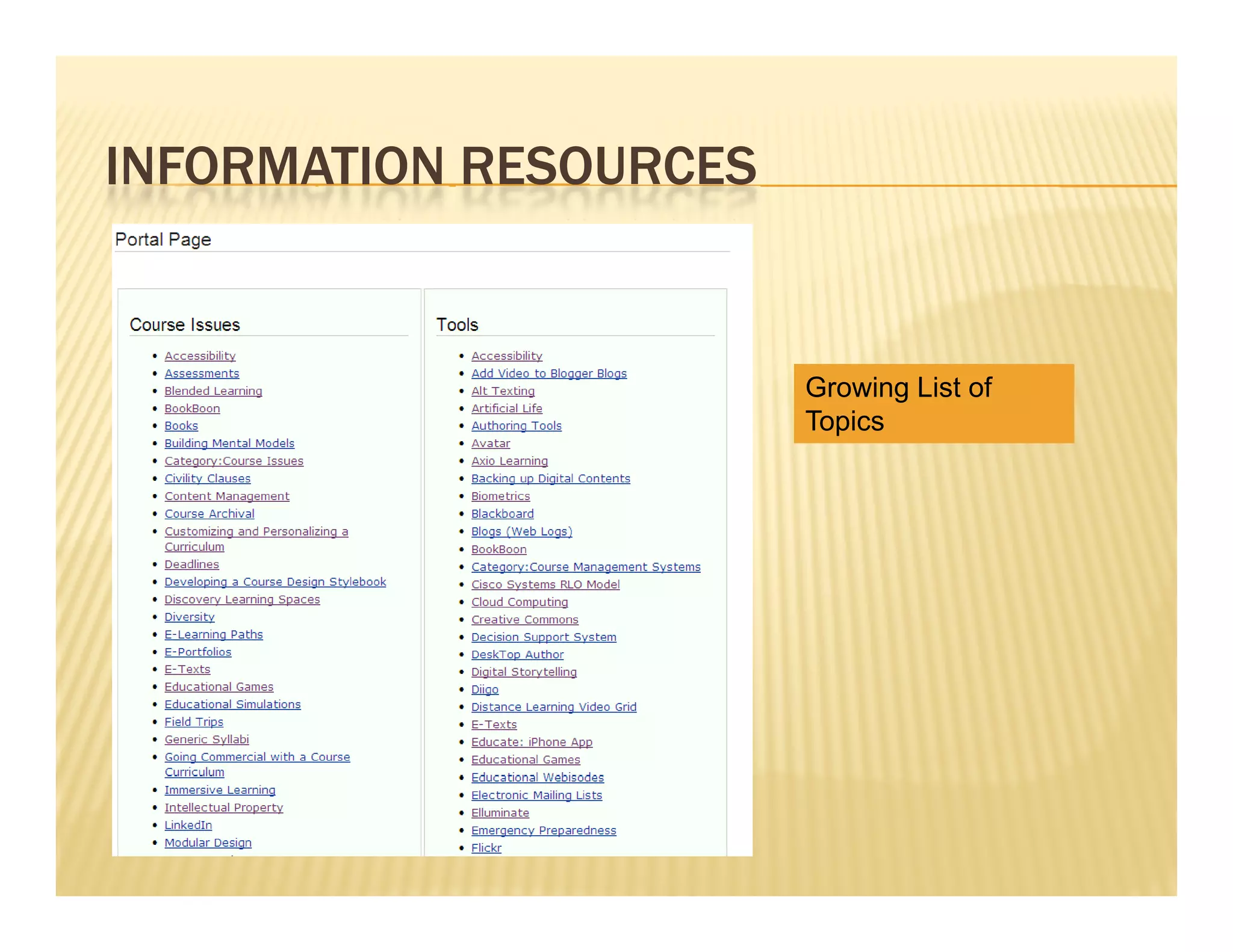Click the Alt Texting link

[x=503, y=391]
